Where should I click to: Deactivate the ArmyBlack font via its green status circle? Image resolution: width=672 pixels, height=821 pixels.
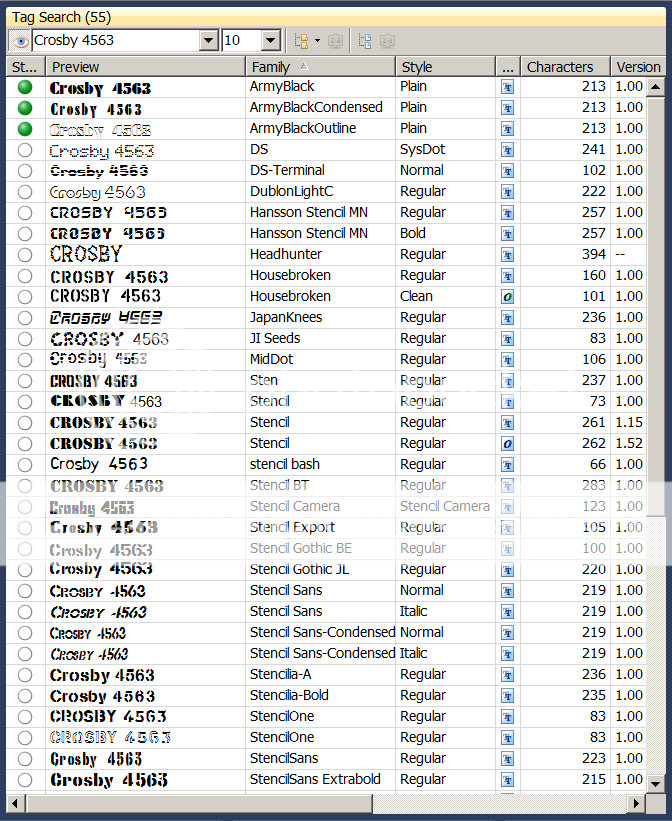(25, 87)
